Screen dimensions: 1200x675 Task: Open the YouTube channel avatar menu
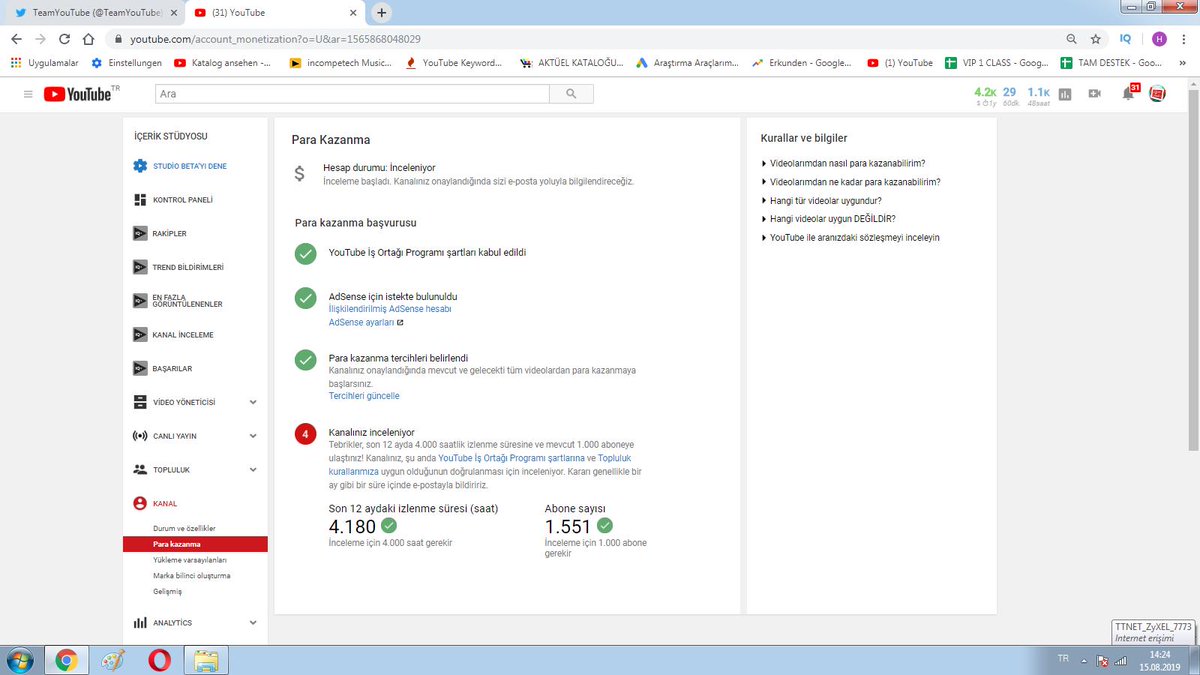pyautogui.click(x=1158, y=94)
